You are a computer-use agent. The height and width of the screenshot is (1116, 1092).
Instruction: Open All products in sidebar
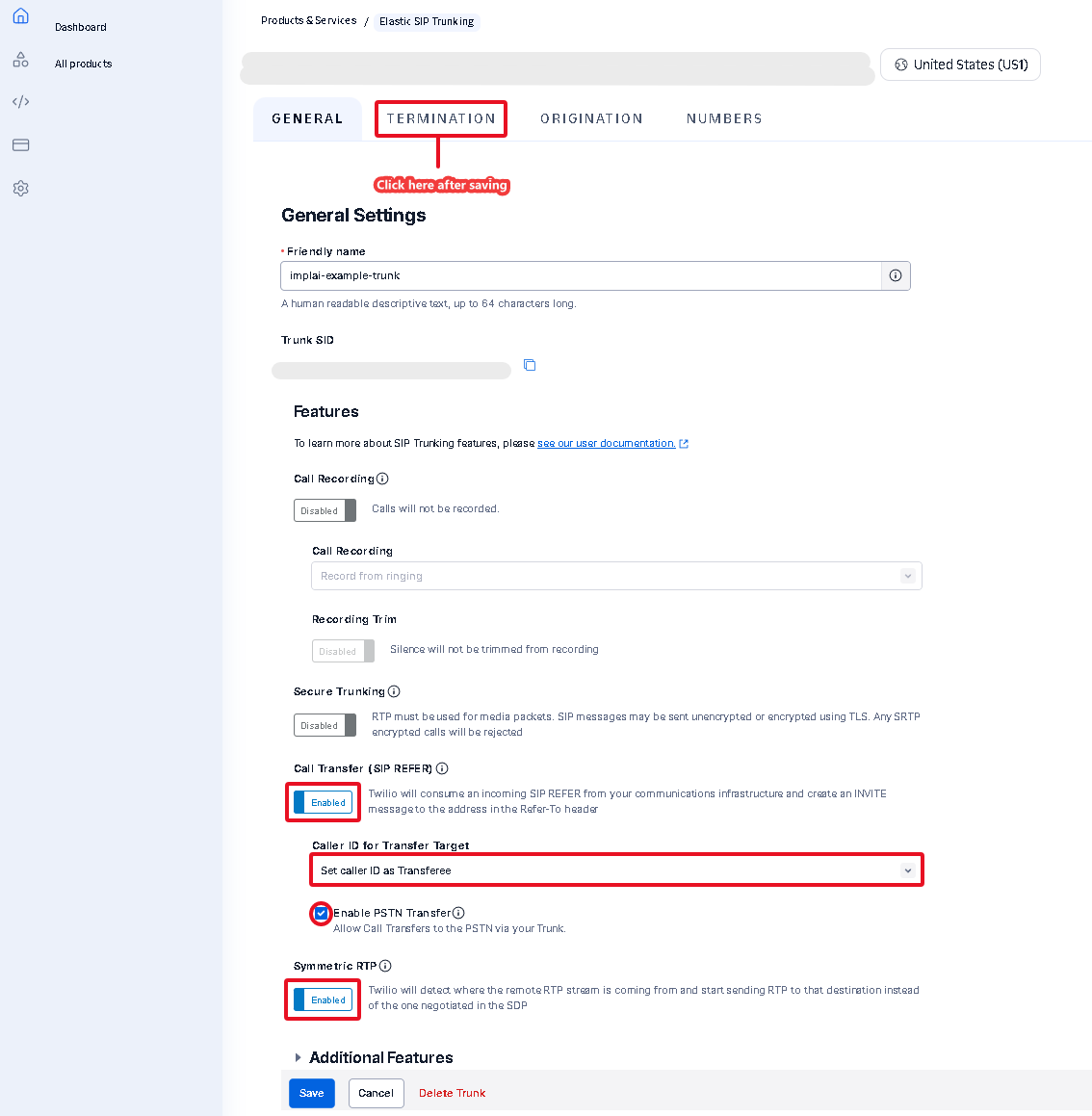pyautogui.click(x=83, y=64)
